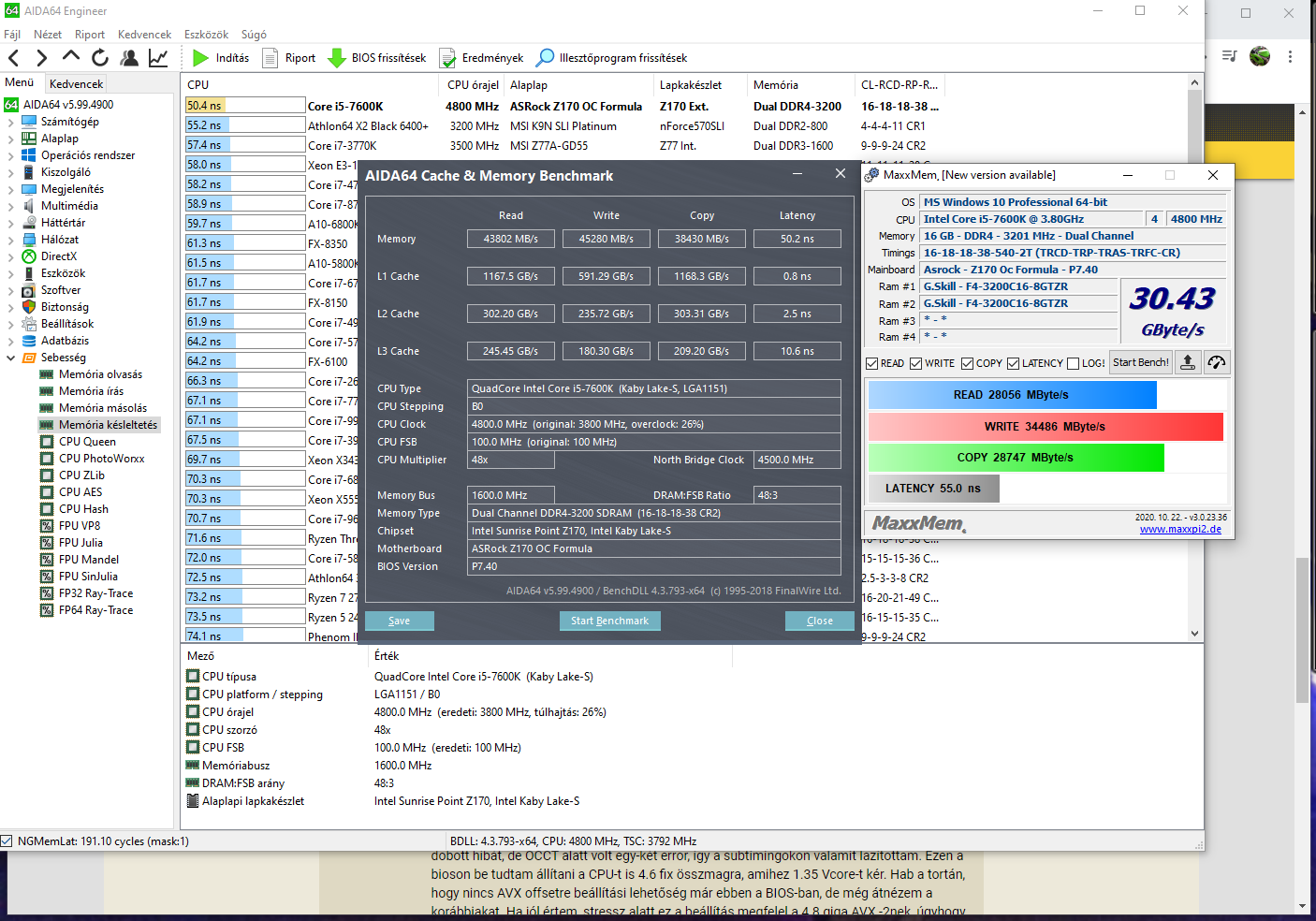Click Memória column header
The width and height of the screenshot is (1316, 921).
(800, 84)
